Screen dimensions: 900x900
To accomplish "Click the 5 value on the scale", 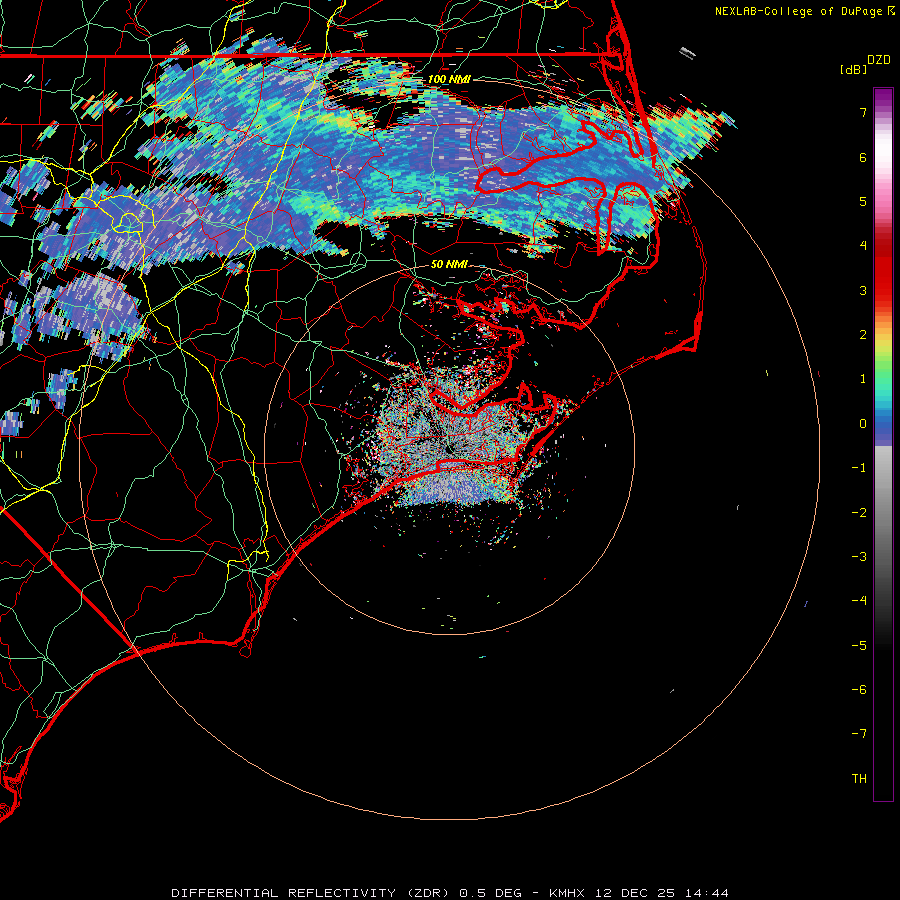I will [863, 202].
